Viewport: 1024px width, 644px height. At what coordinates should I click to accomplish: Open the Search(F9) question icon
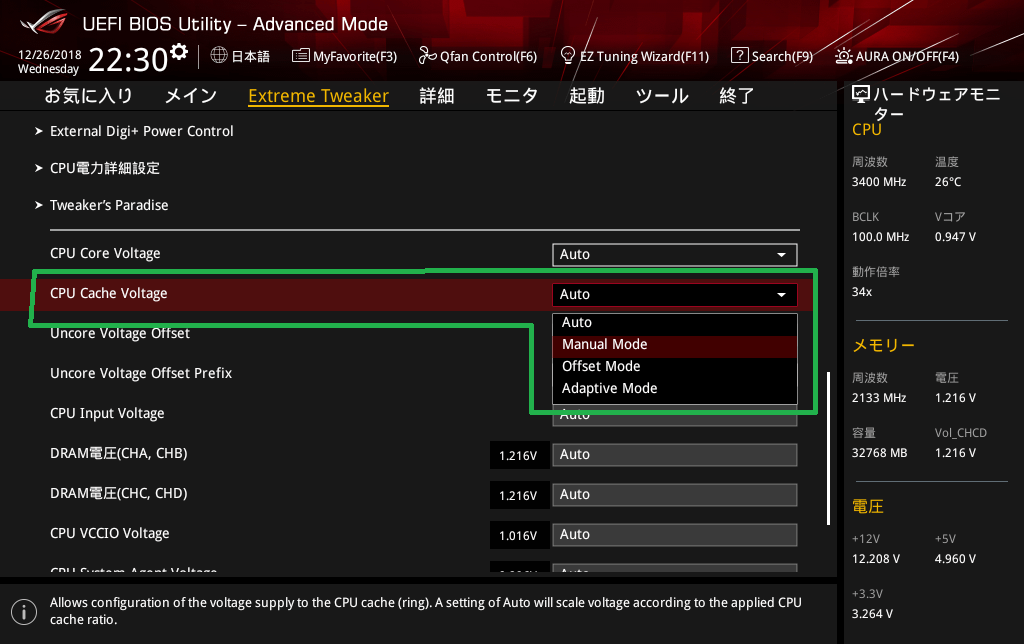739,56
